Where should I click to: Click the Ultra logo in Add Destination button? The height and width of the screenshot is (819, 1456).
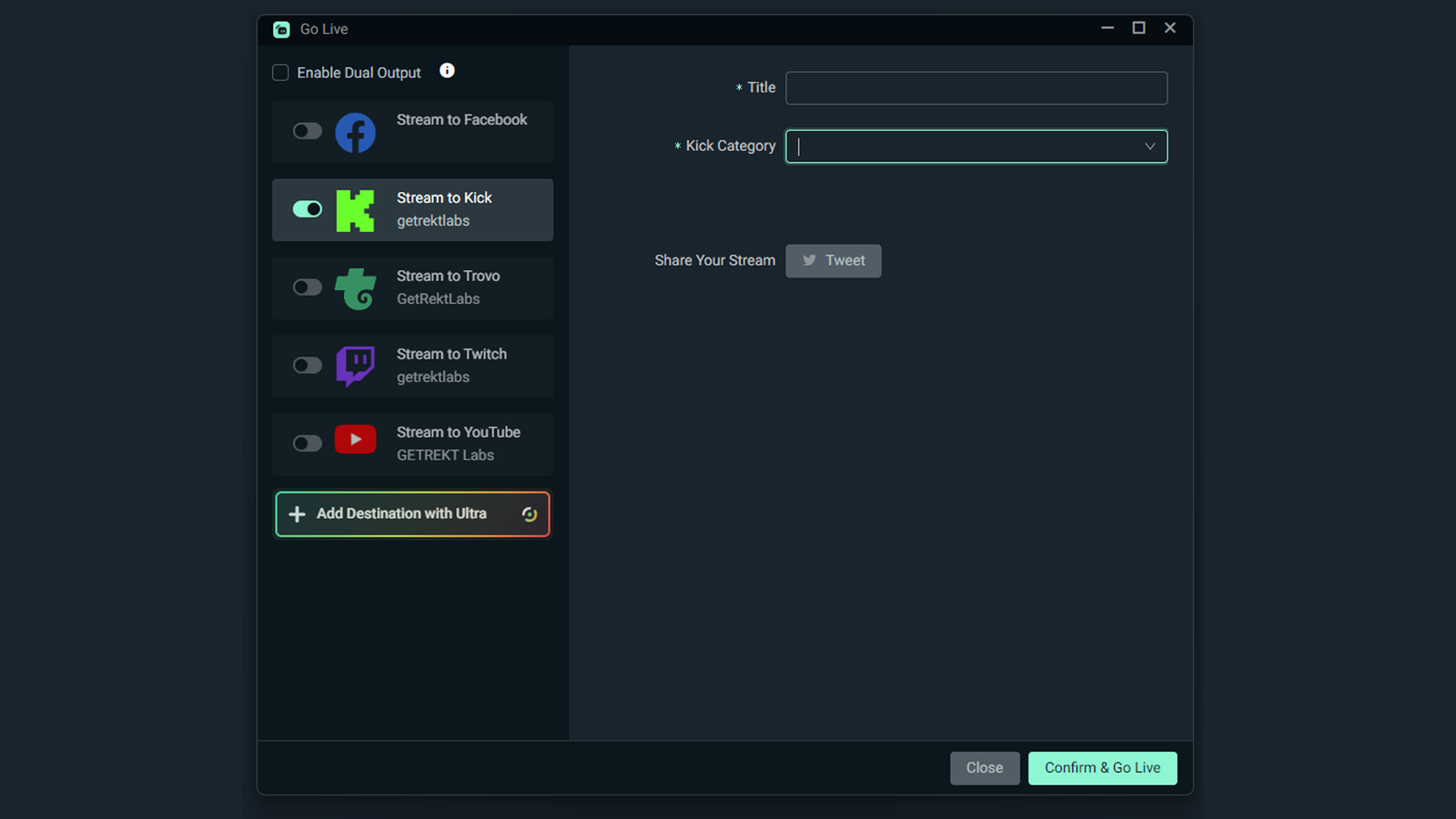531,514
